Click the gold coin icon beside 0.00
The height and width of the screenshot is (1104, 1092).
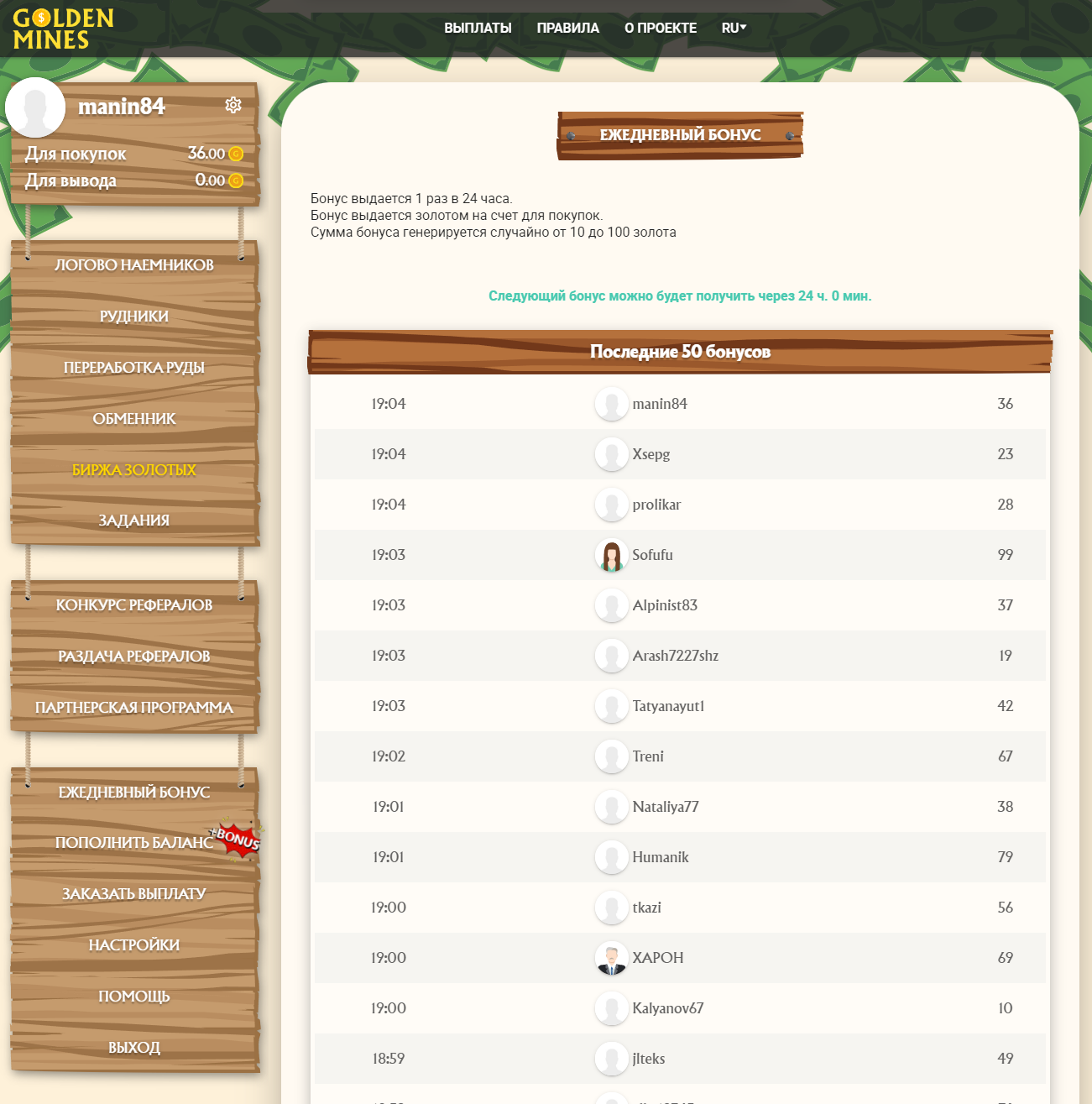point(236,181)
